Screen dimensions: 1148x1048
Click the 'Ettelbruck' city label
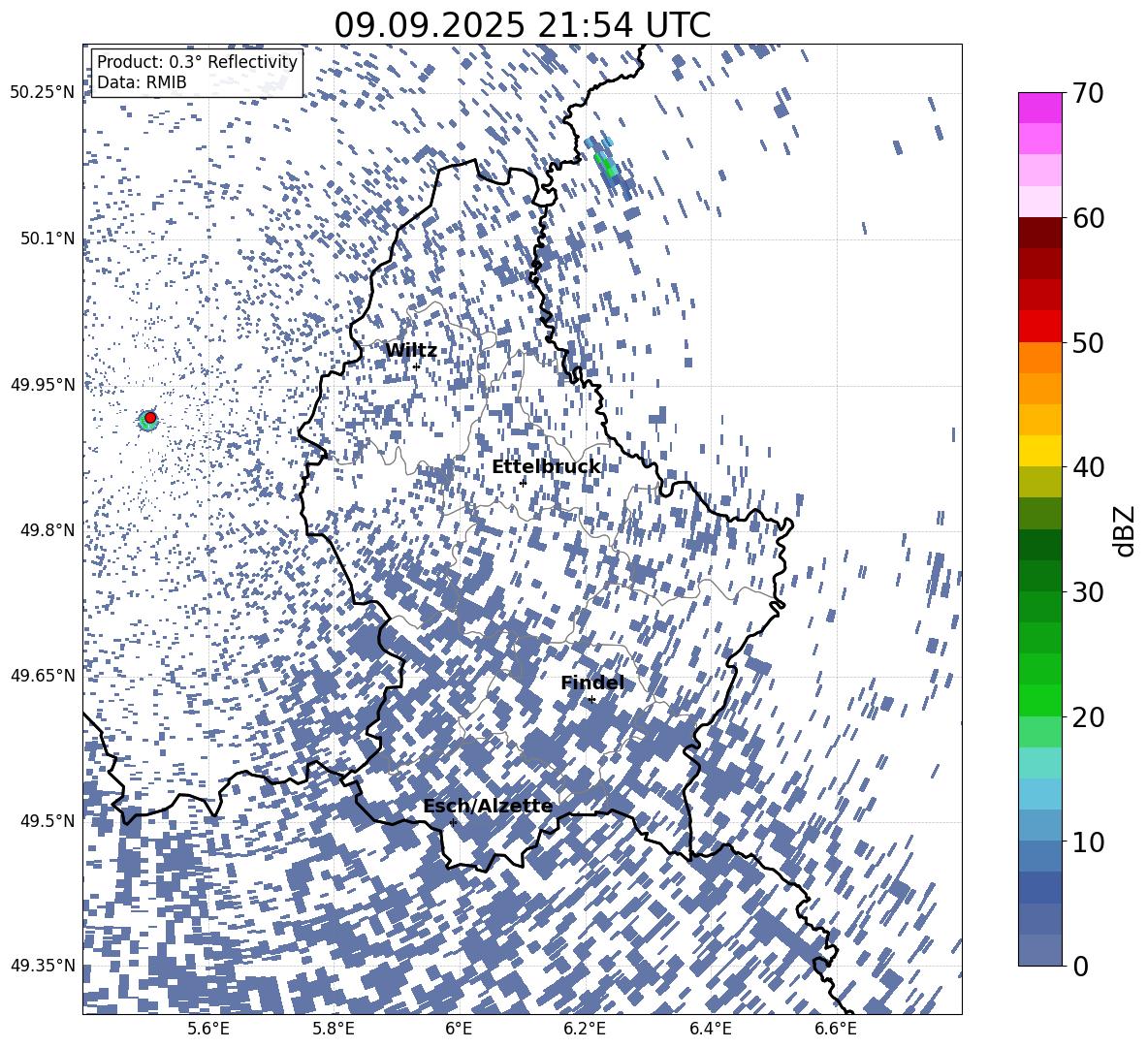(546, 467)
